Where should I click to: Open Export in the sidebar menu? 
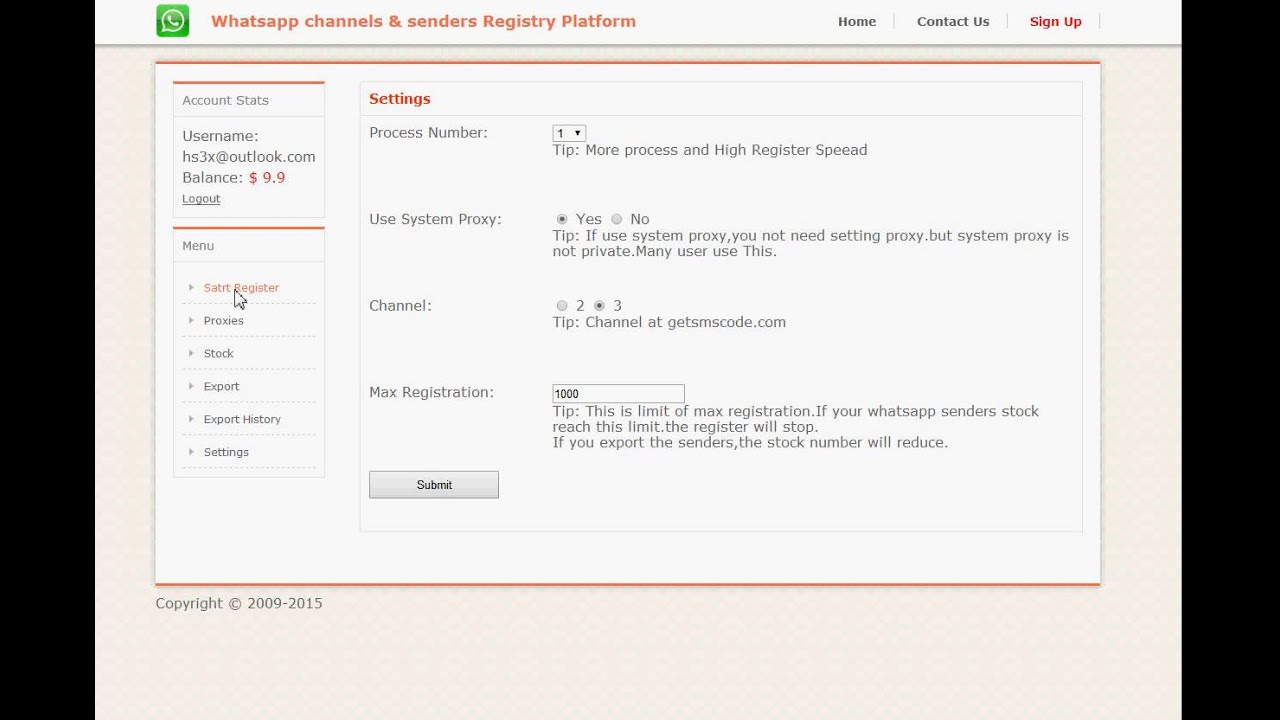(221, 387)
